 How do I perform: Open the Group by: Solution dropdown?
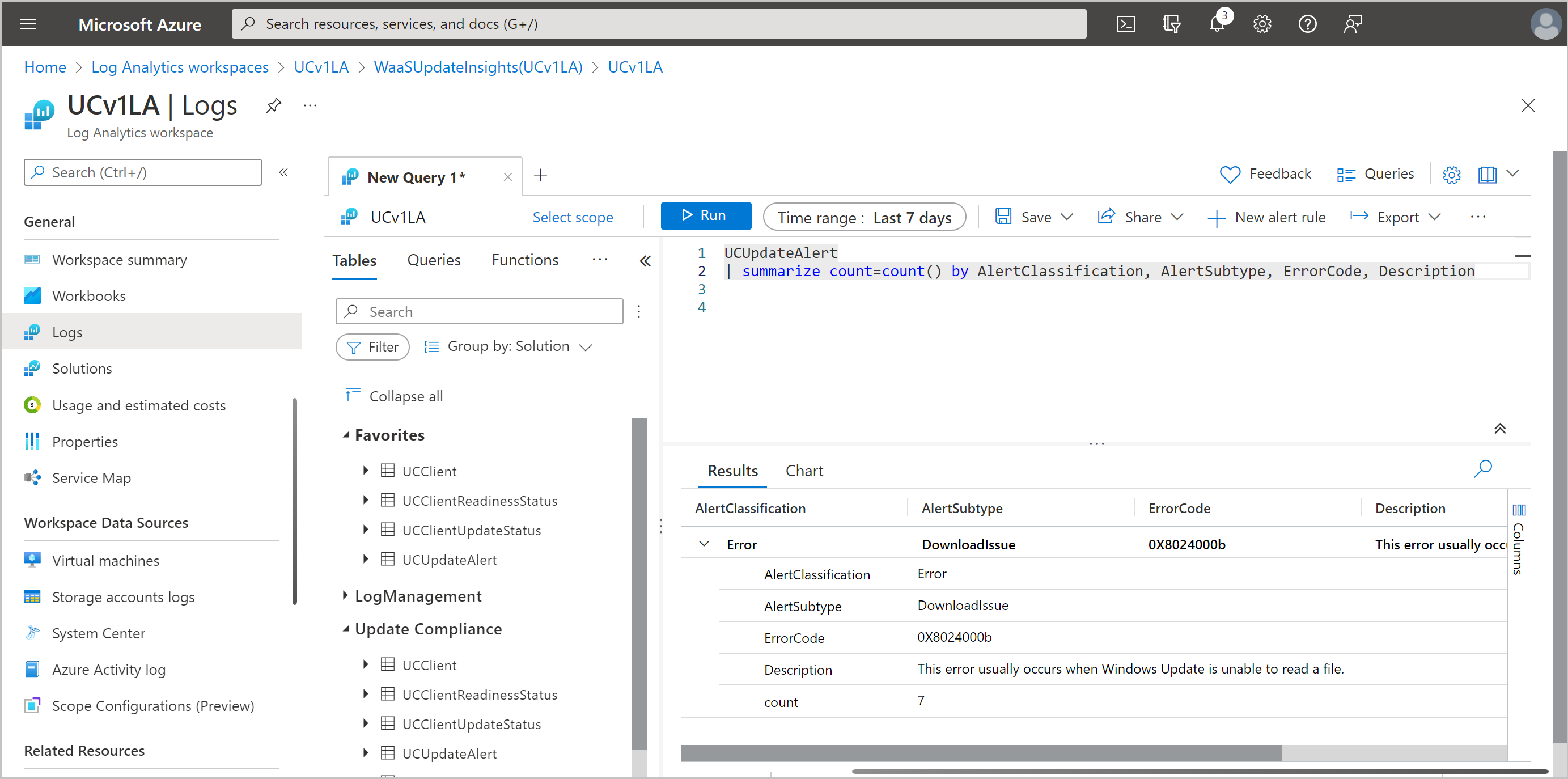pyautogui.click(x=508, y=347)
